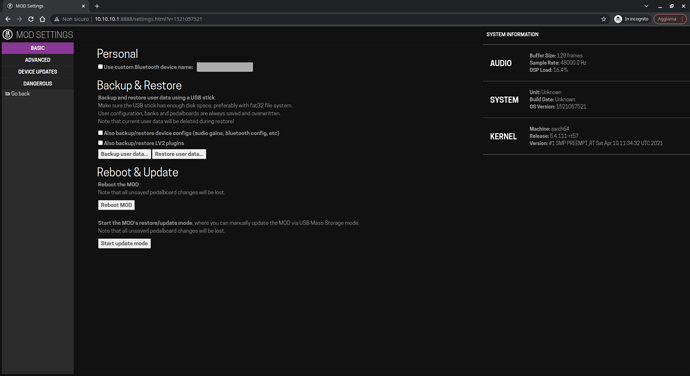Screen dimensions: 690x376
Task: Bookmark this page with star icon
Action: tap(604, 19)
